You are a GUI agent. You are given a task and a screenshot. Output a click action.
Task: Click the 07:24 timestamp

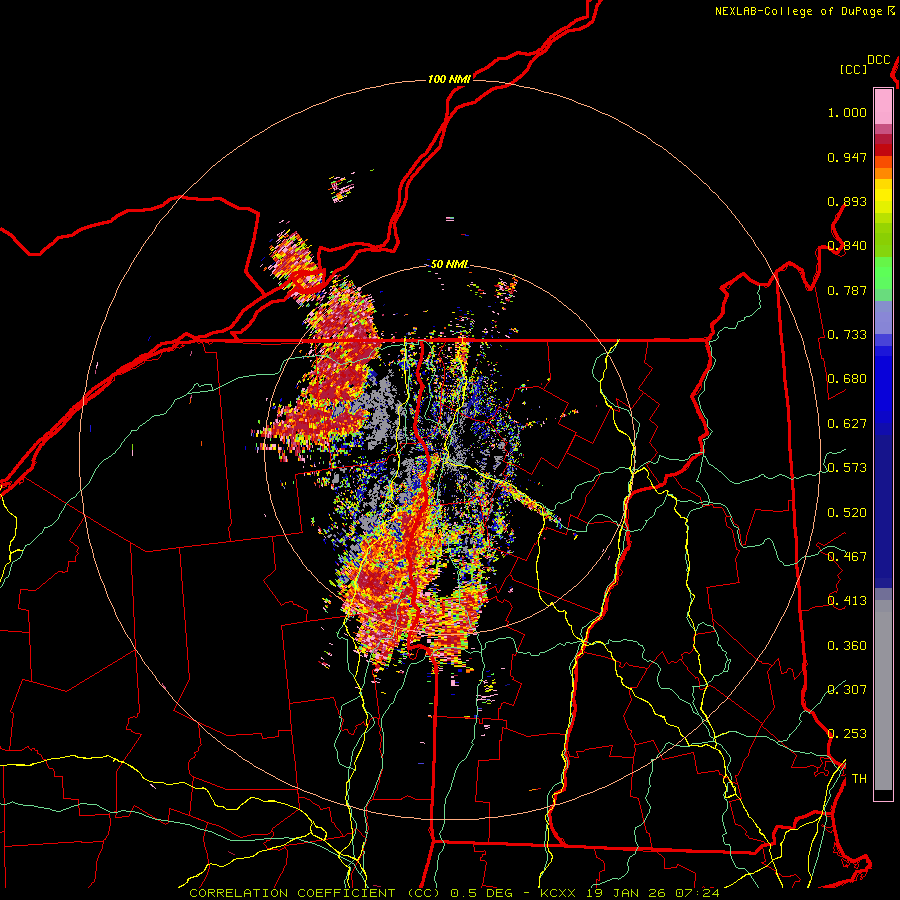[698, 893]
